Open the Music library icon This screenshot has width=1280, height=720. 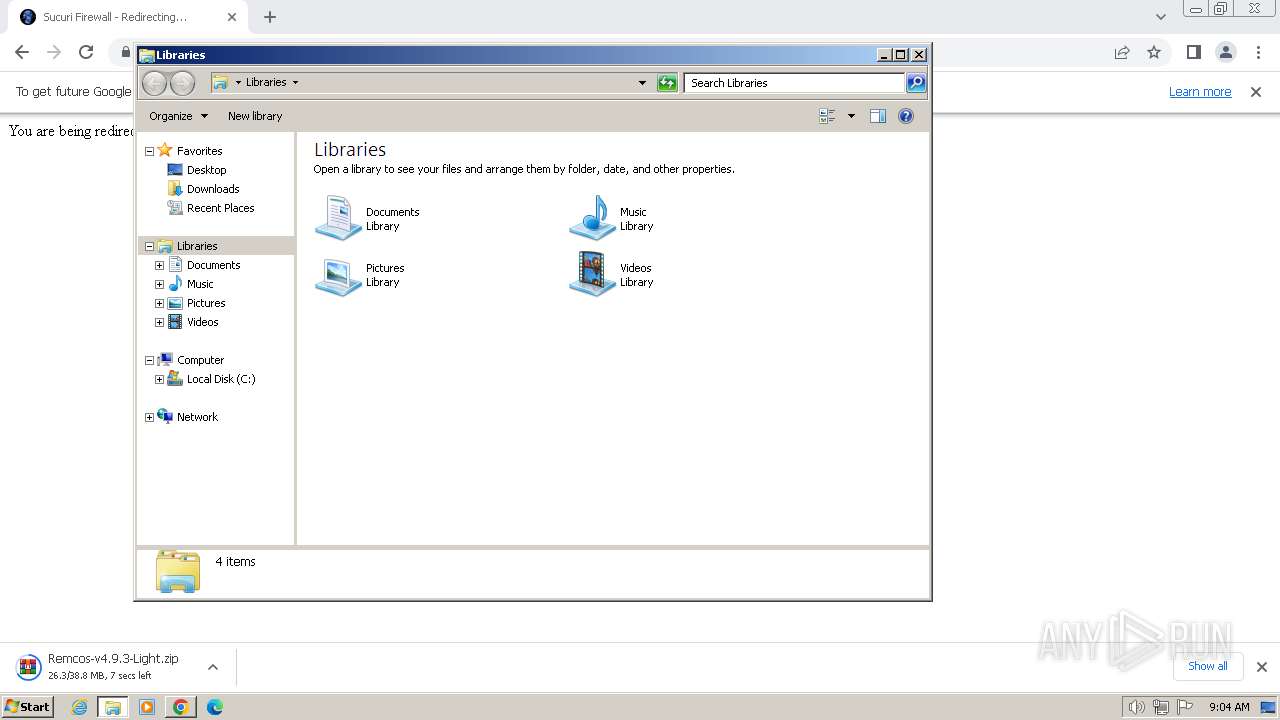[592, 218]
